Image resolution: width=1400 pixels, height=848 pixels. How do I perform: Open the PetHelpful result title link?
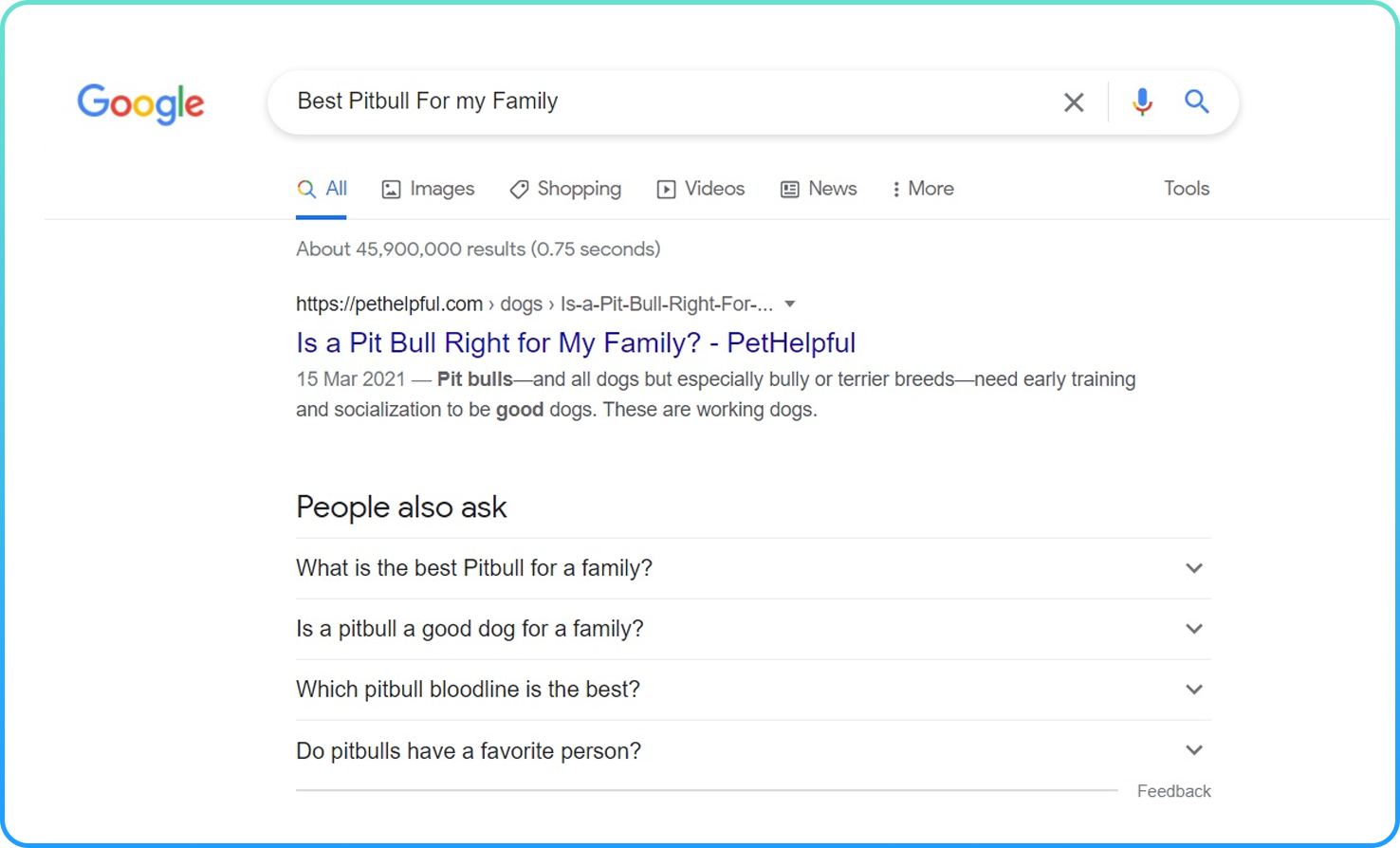click(x=576, y=342)
